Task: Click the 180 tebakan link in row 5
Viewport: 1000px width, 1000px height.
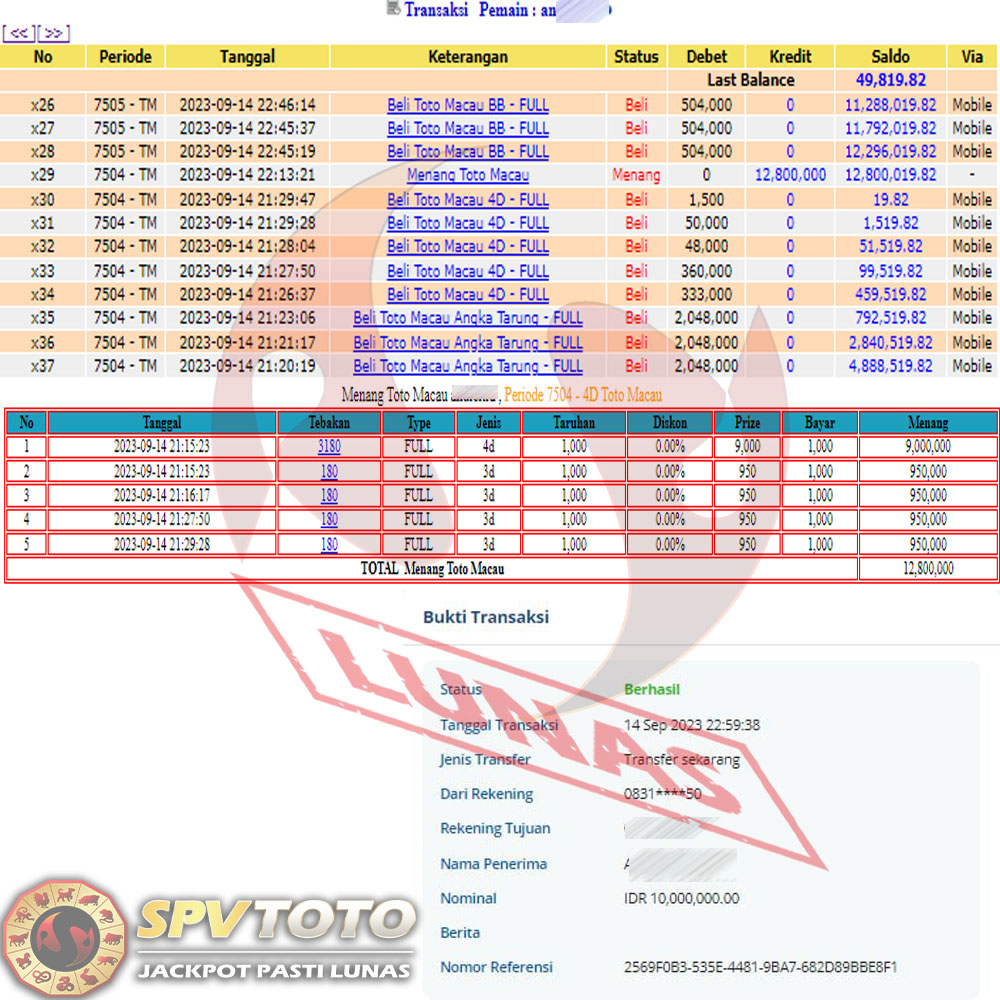Action: tap(329, 545)
